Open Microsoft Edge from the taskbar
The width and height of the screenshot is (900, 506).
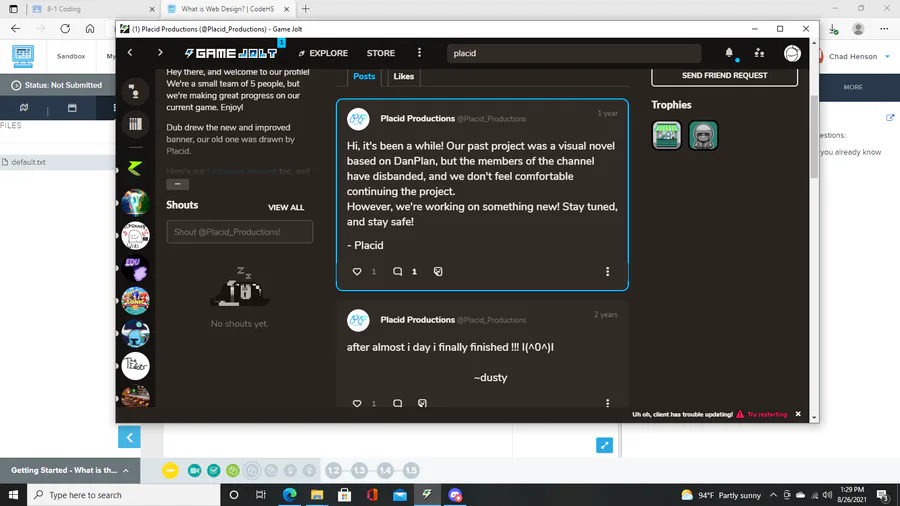point(289,495)
